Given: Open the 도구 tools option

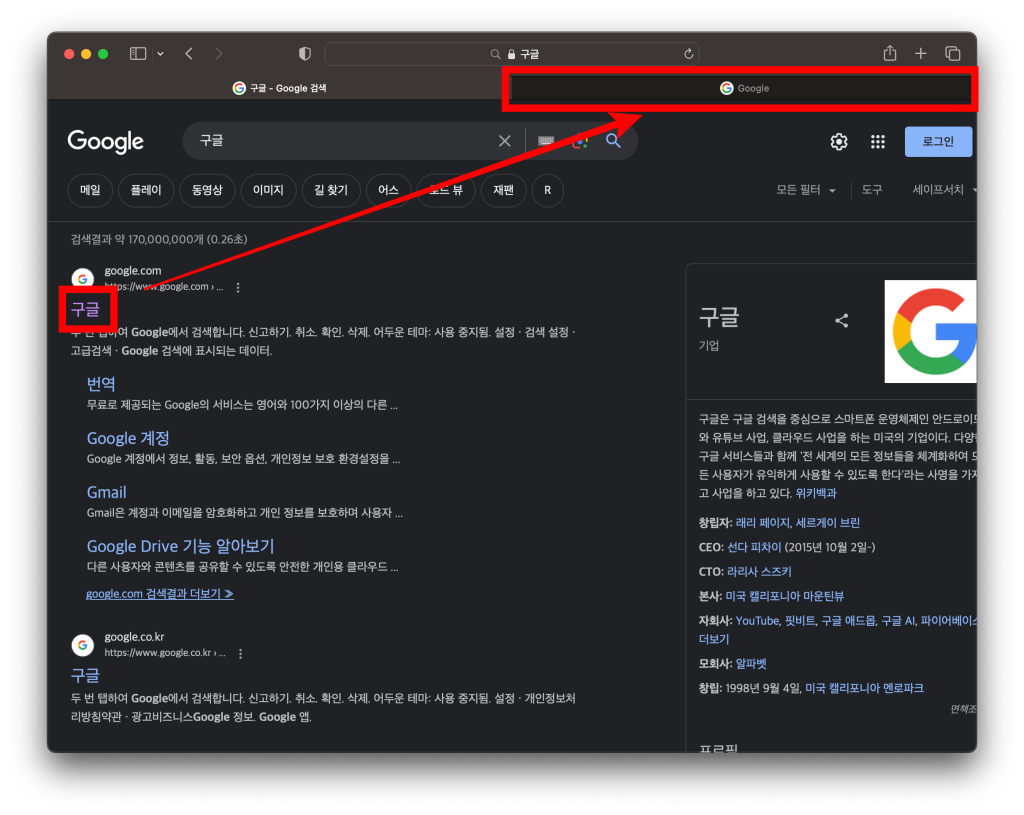Looking at the screenshot, I should coord(872,190).
